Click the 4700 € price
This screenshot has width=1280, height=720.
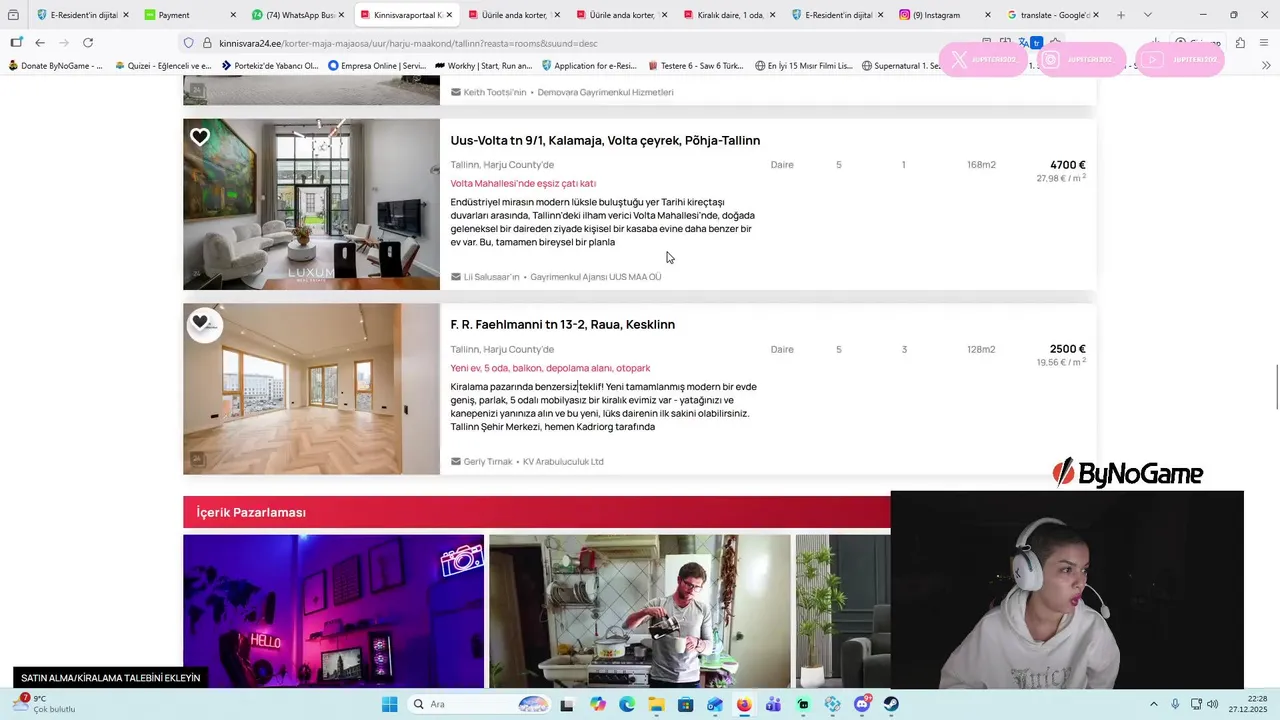point(1067,165)
